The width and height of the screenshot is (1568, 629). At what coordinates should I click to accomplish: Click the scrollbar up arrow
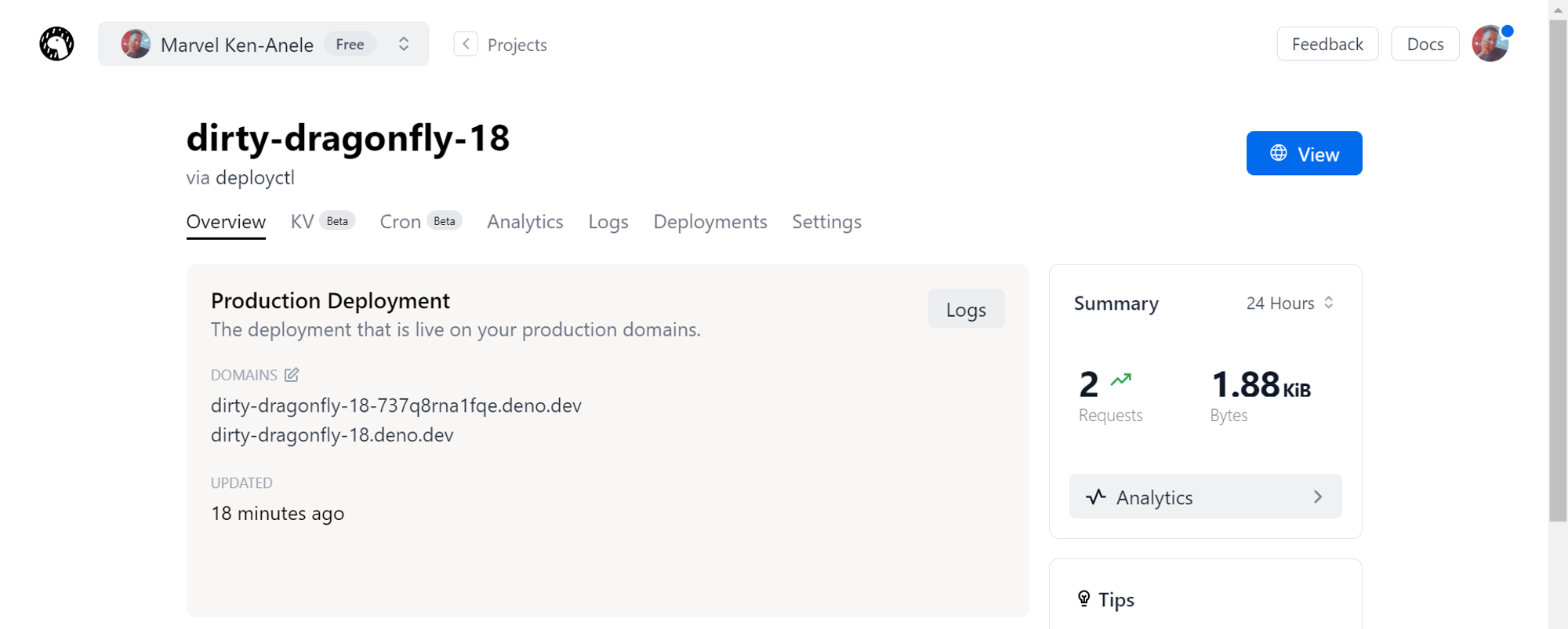pyautogui.click(x=1558, y=9)
